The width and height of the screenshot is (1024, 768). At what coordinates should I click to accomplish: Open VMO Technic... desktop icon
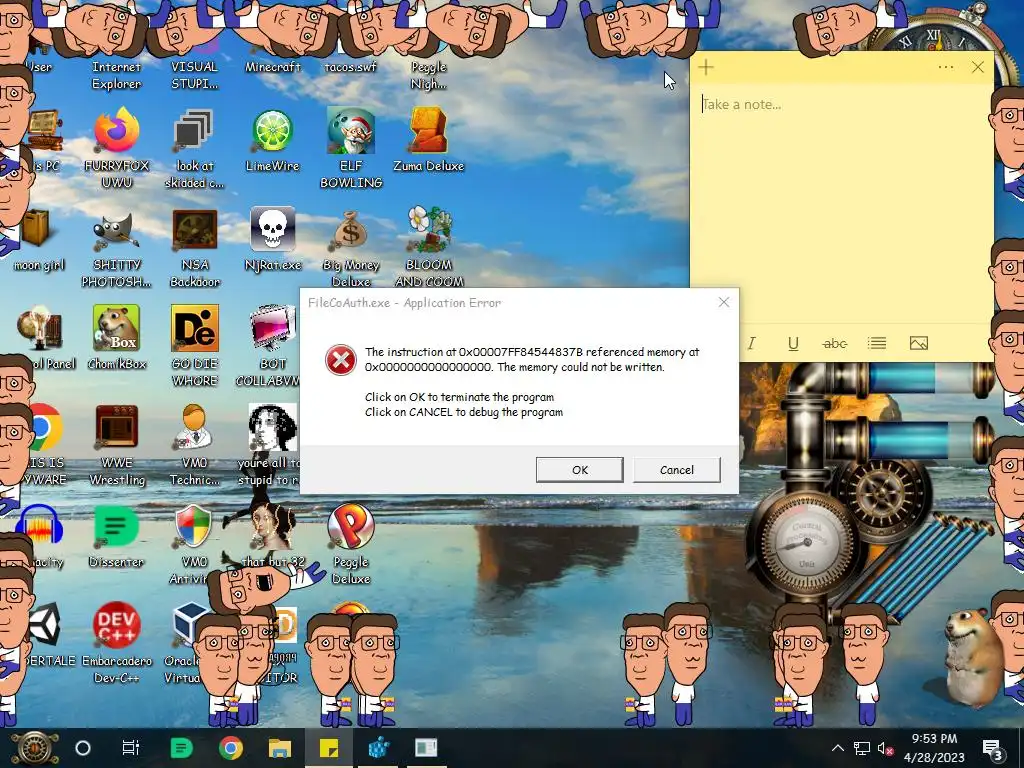194,427
